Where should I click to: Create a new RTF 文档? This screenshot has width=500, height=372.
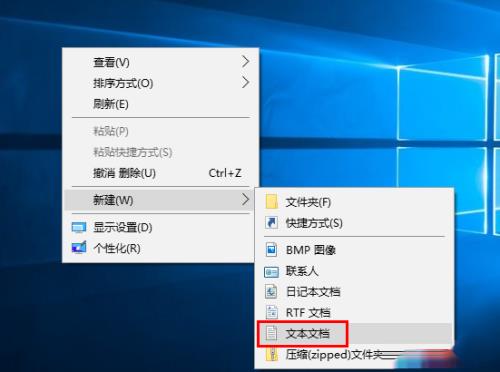click(x=354, y=312)
